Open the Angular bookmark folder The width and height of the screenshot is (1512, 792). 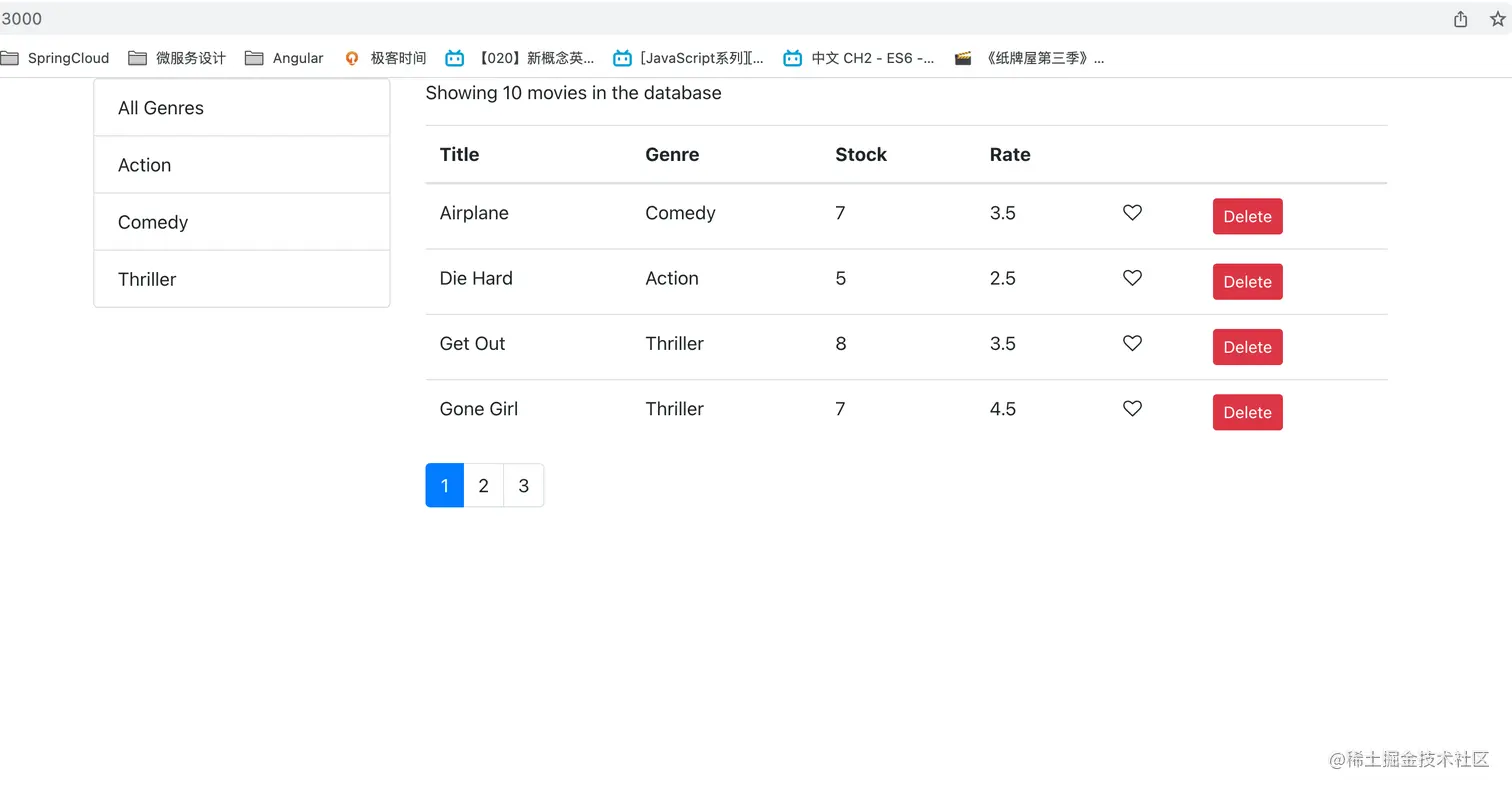[x=284, y=58]
